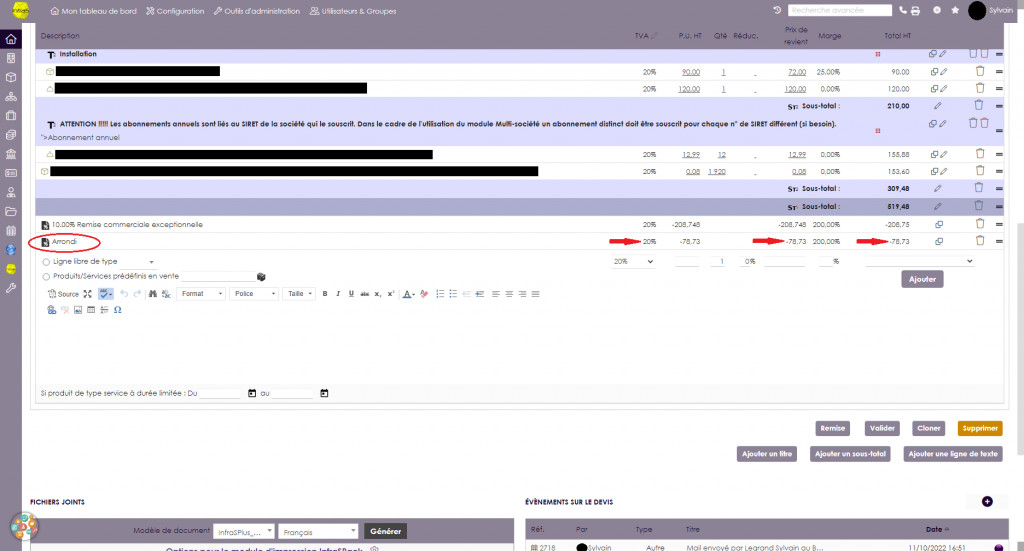The image size is (1024, 551).
Task: Click the orange Supprimer button
Action: pyautogui.click(x=980, y=428)
